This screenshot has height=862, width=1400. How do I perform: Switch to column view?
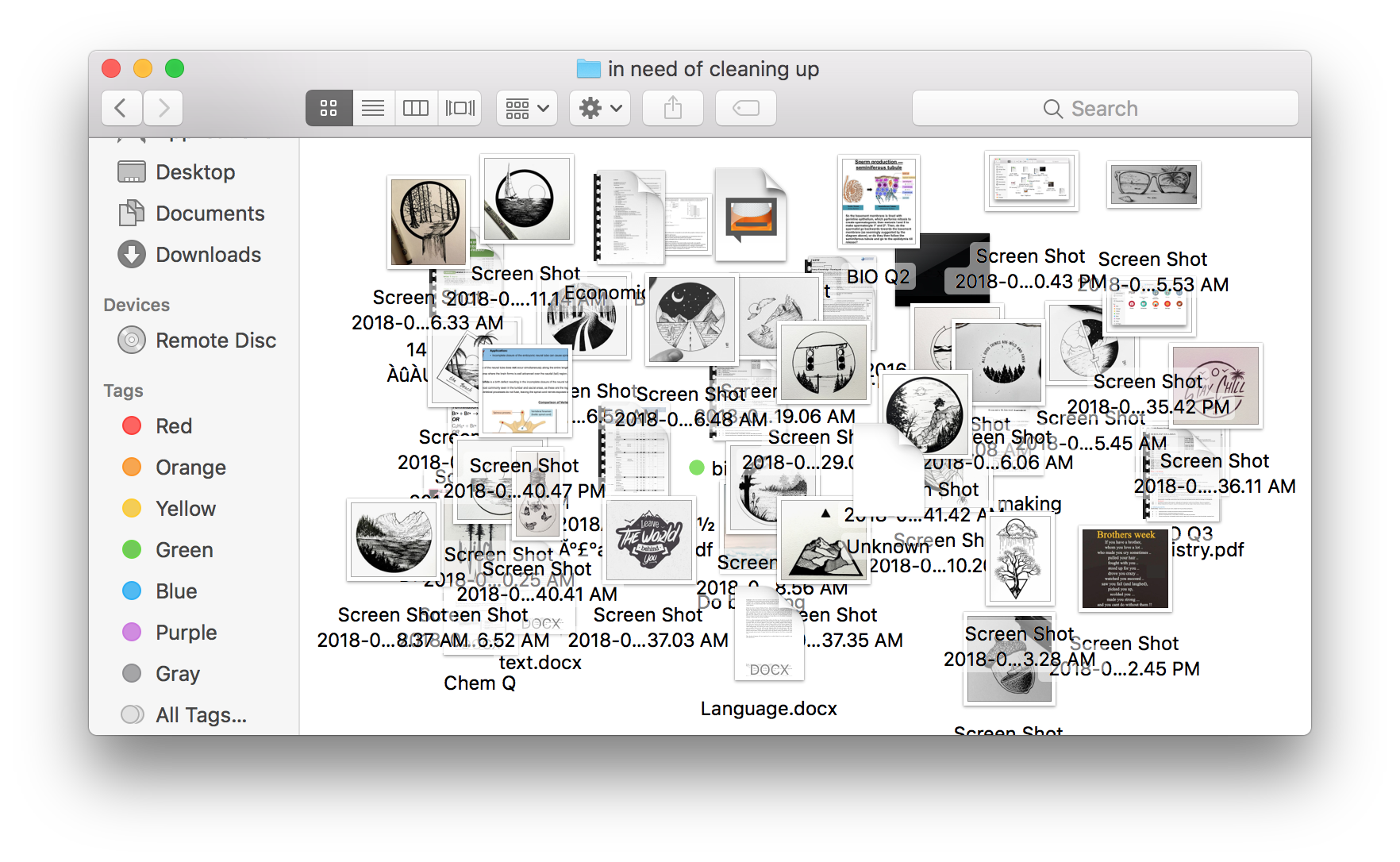tap(416, 108)
